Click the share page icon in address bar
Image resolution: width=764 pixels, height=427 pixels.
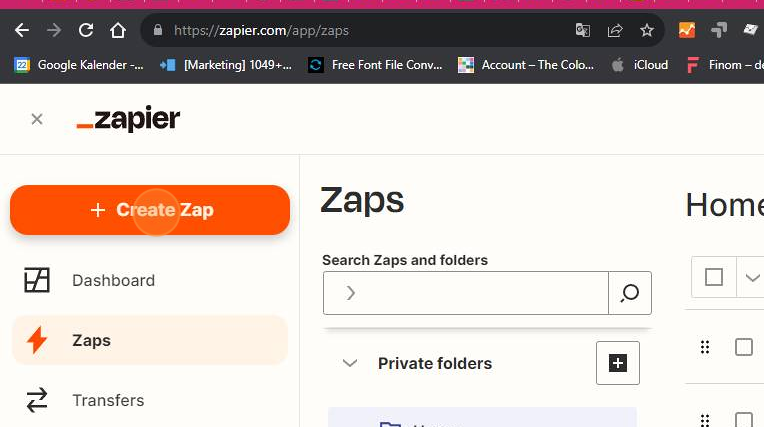click(615, 30)
